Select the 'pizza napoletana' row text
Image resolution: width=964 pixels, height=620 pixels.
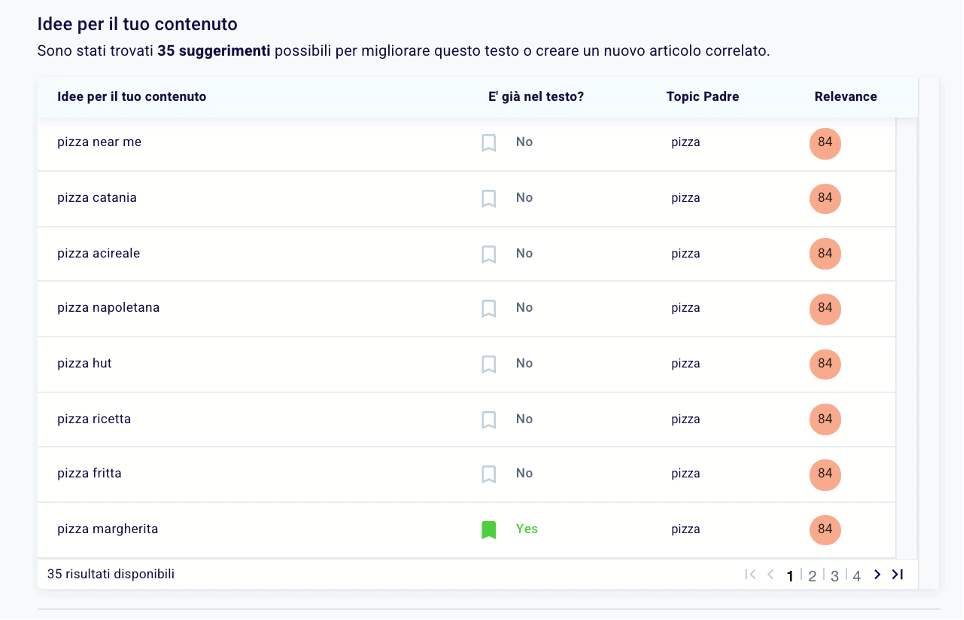[x=108, y=308]
